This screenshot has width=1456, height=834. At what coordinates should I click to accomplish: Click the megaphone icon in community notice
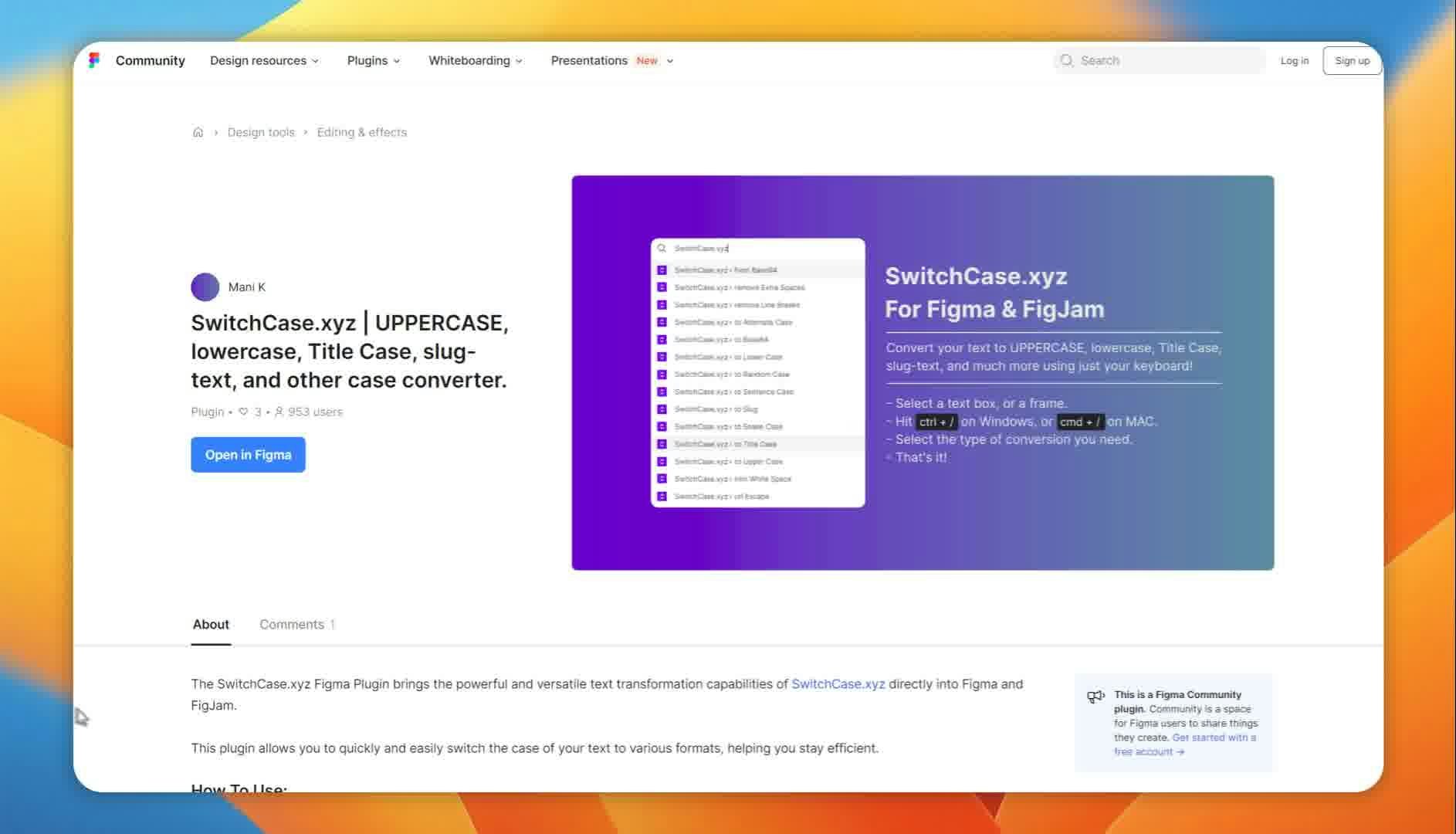click(x=1095, y=697)
